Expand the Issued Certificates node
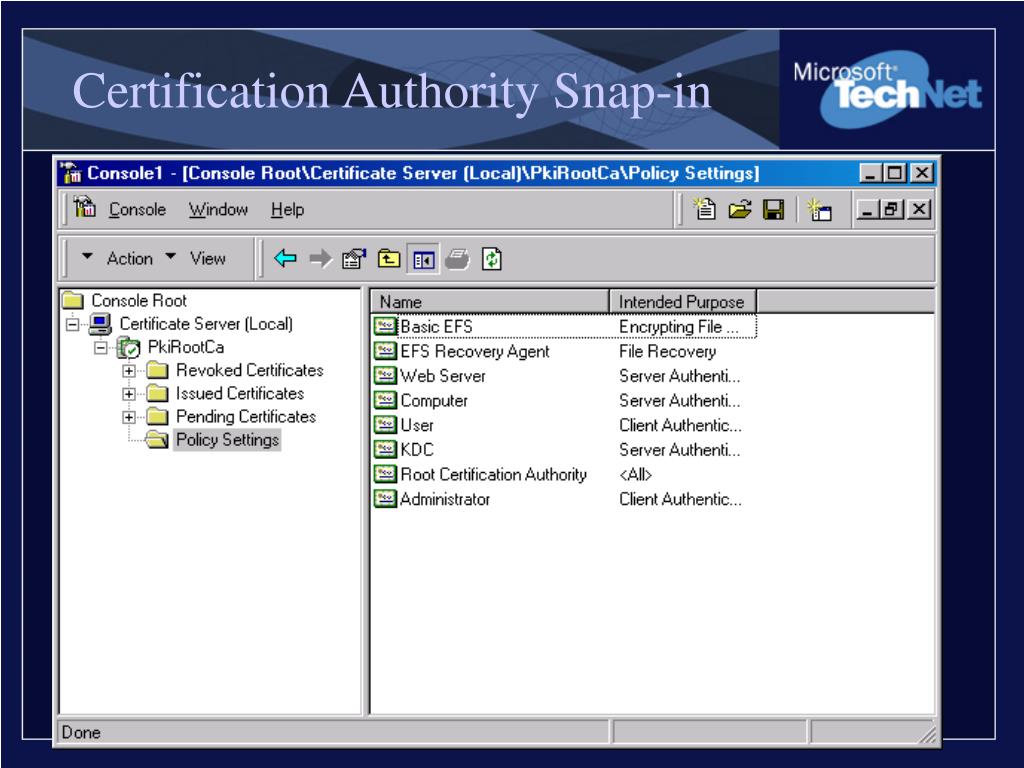This screenshot has width=1024, height=768. pyautogui.click(x=128, y=394)
